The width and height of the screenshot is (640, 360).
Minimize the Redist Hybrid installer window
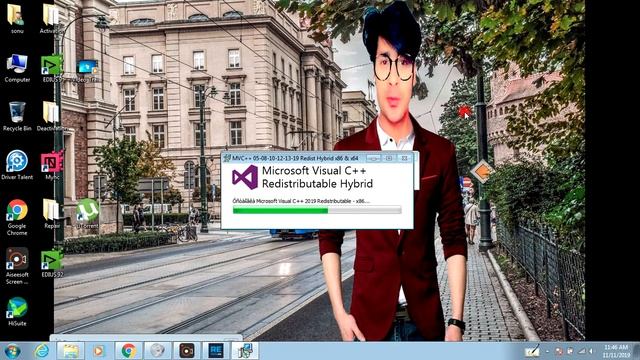point(373,158)
